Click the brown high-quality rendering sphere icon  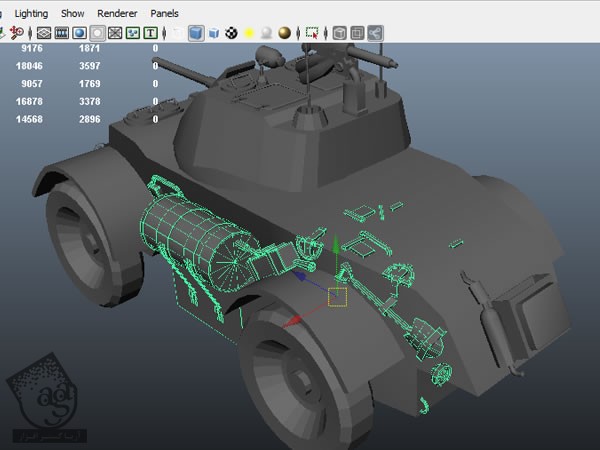pyautogui.click(x=284, y=33)
